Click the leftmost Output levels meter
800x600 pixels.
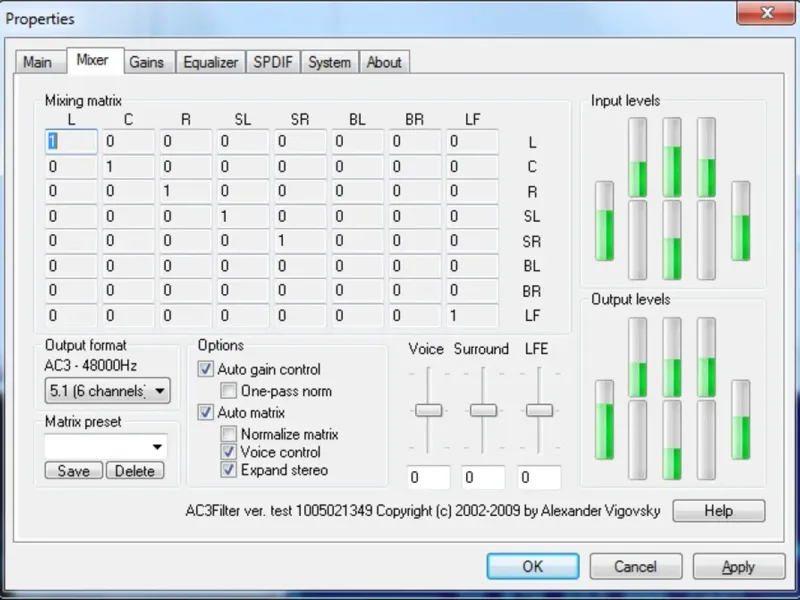tap(605, 420)
